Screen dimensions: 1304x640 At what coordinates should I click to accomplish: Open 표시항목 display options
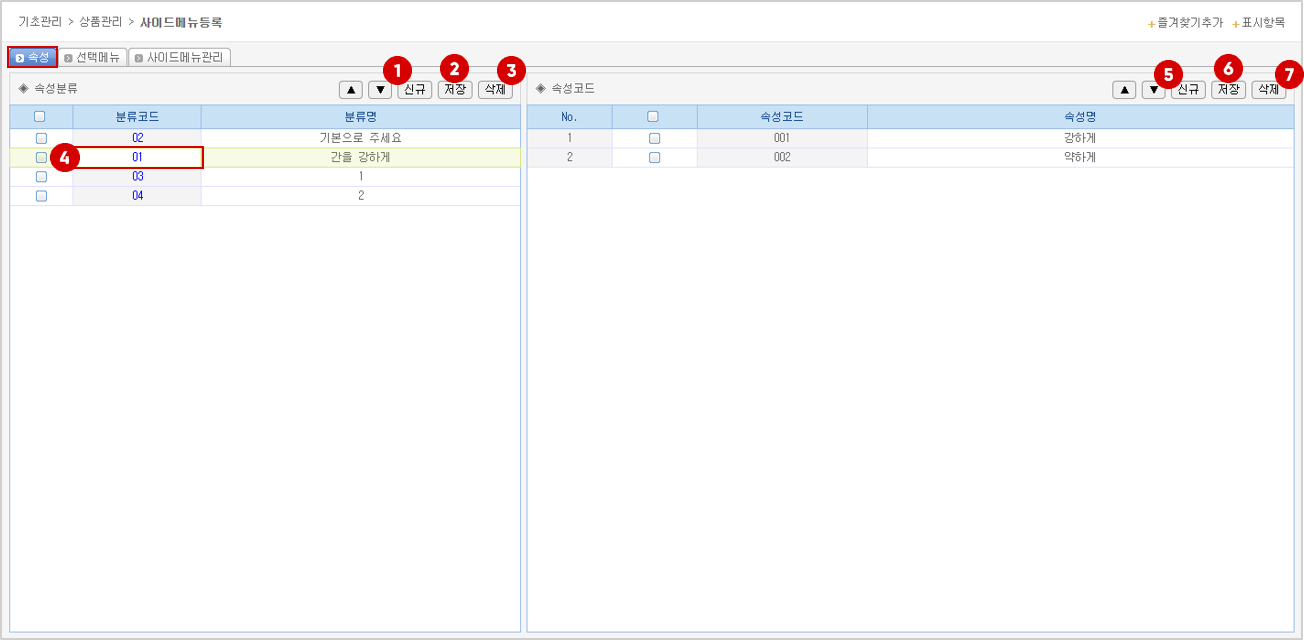(x=1262, y=22)
